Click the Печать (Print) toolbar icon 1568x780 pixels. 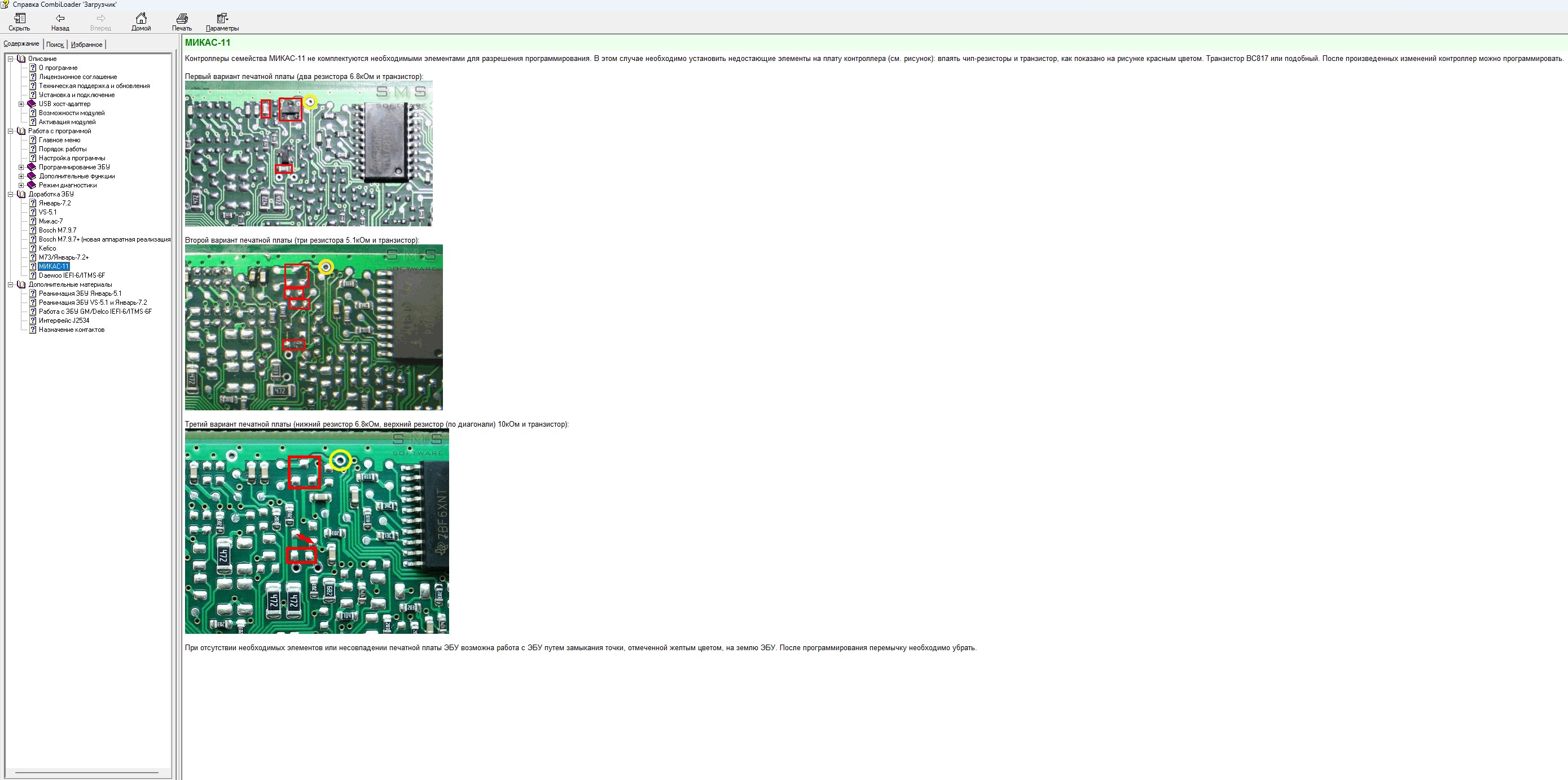coord(181,19)
